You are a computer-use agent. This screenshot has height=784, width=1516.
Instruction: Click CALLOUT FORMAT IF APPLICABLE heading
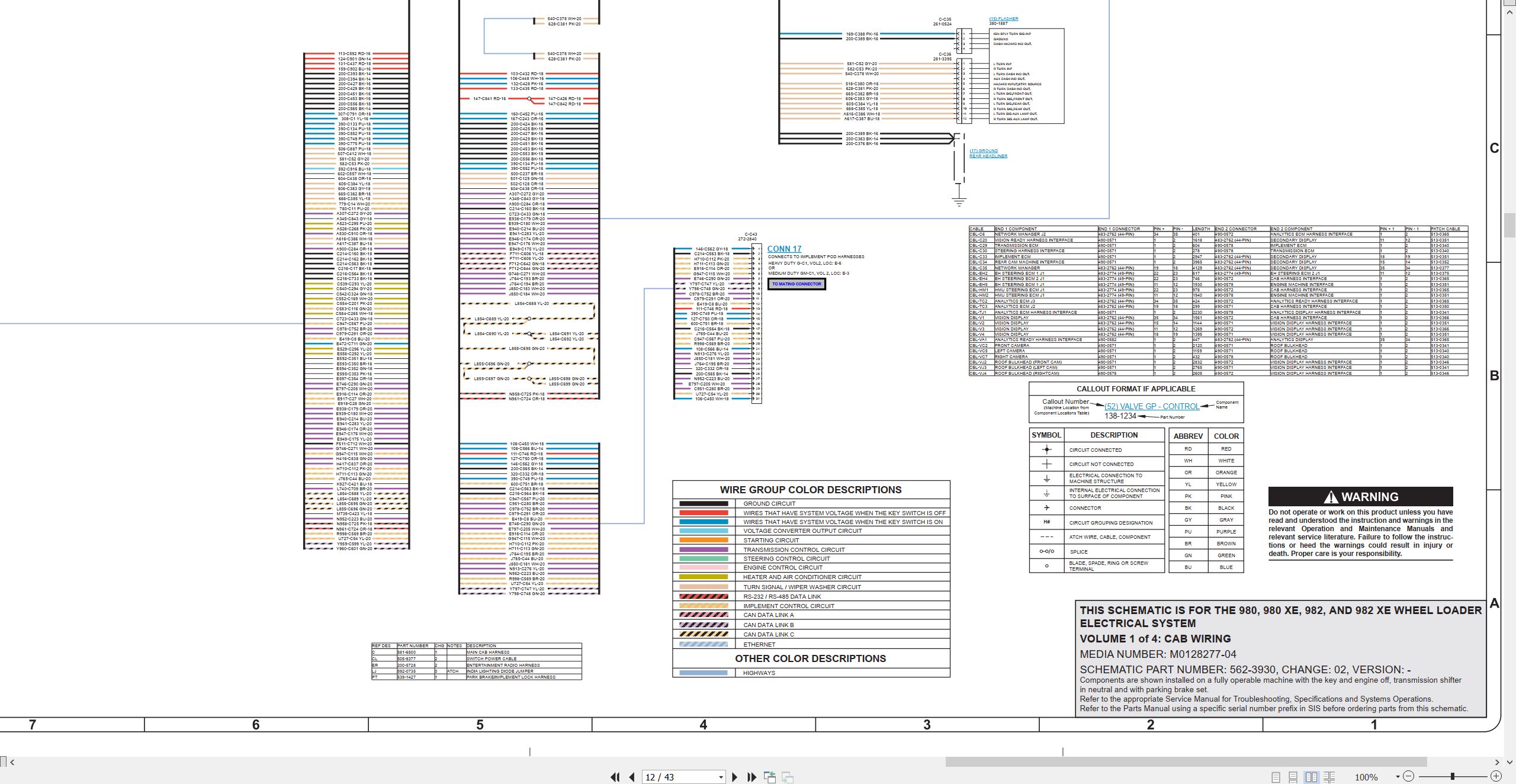coord(1136,389)
